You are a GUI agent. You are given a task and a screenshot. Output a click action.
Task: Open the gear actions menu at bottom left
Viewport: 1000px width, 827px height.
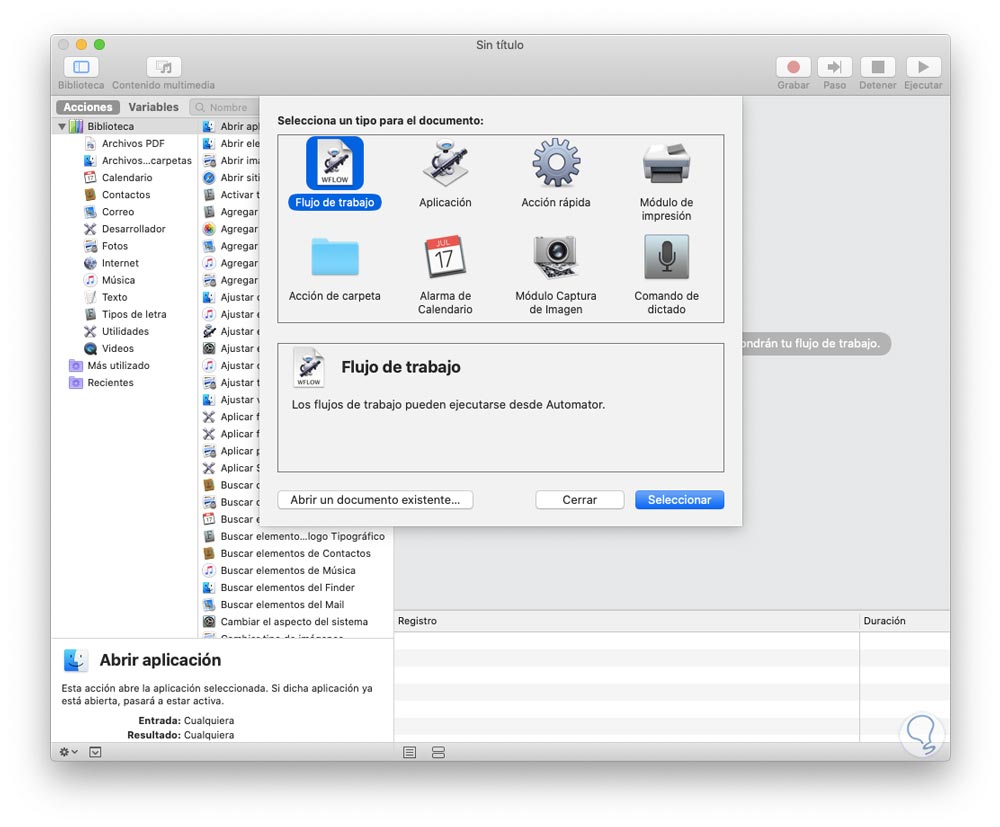(68, 752)
